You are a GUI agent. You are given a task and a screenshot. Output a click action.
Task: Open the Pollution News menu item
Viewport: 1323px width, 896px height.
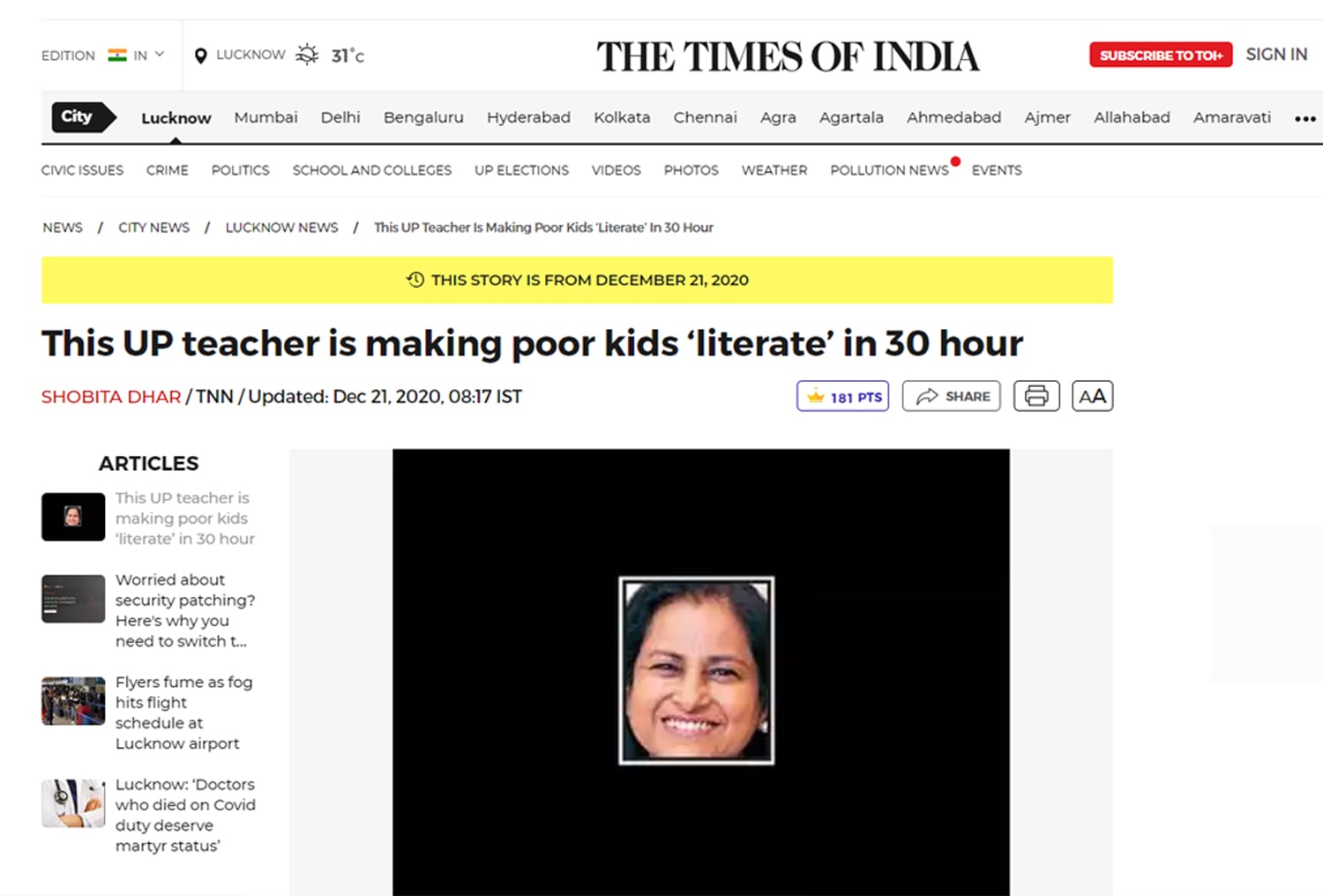[889, 170]
